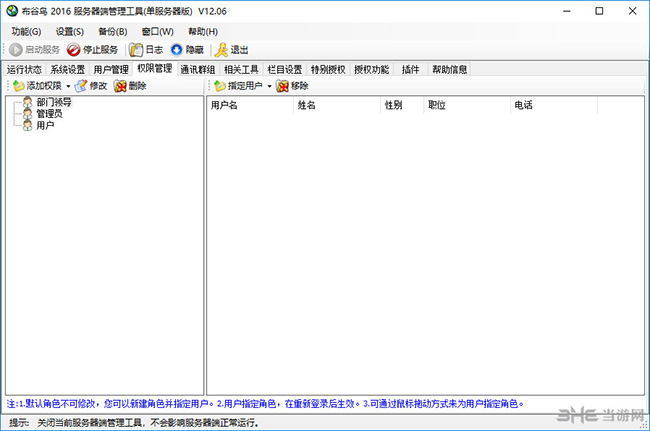Switch to the 栏目设置 tab
This screenshot has height=431, width=650.
[x=285, y=69]
